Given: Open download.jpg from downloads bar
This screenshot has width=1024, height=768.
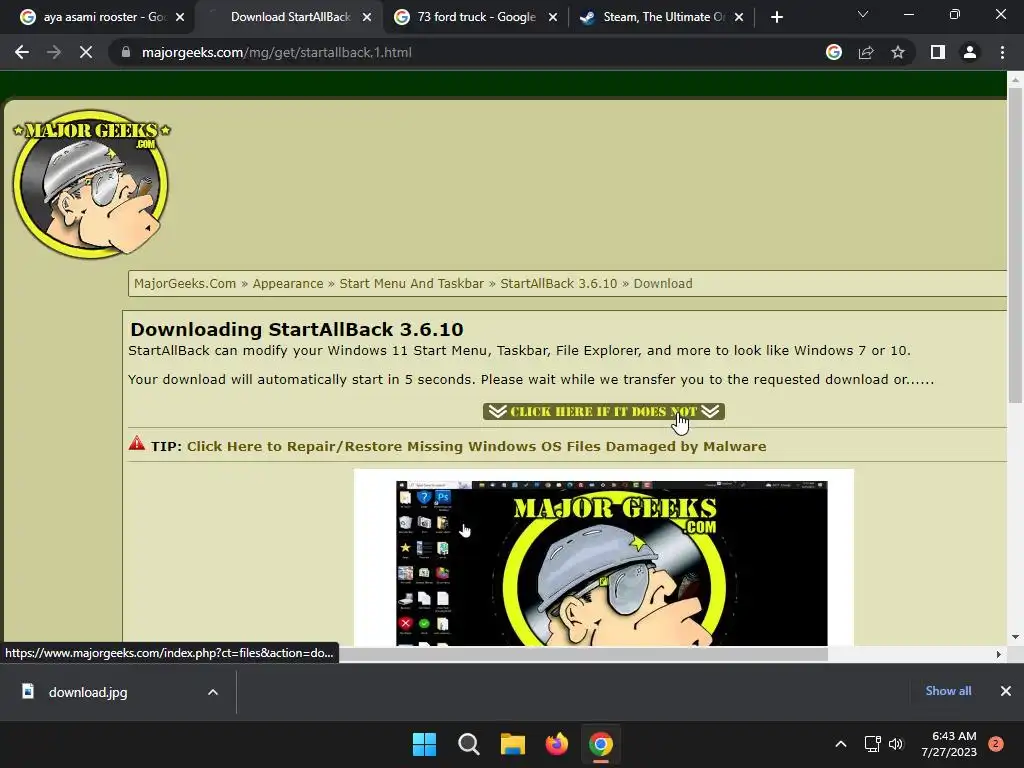Looking at the screenshot, I should [88, 692].
